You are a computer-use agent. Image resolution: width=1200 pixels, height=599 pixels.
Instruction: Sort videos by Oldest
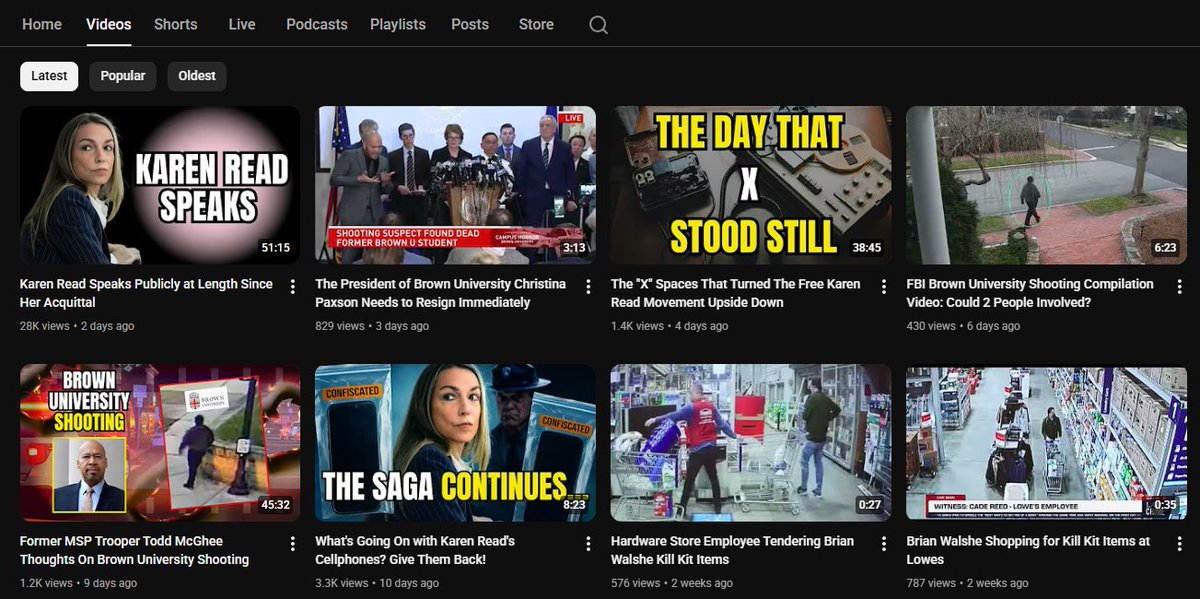click(197, 76)
